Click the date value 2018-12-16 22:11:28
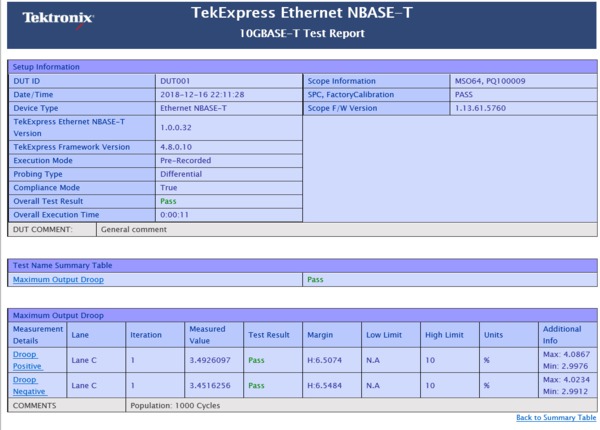The height and width of the screenshot is (430, 600). coord(202,95)
